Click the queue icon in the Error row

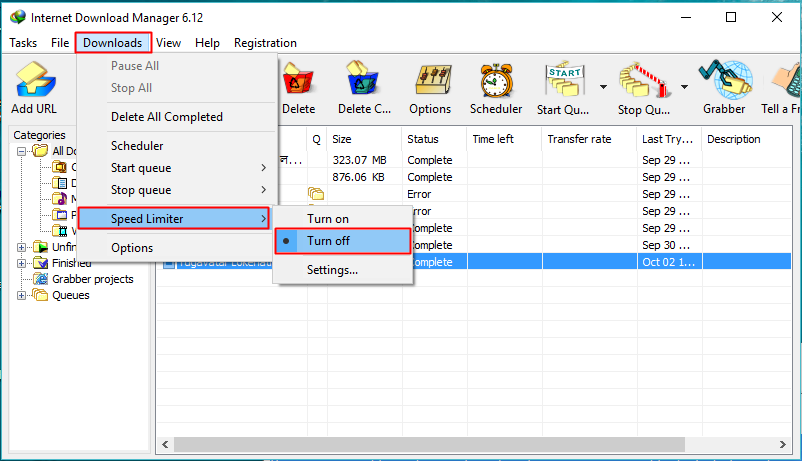point(316,194)
